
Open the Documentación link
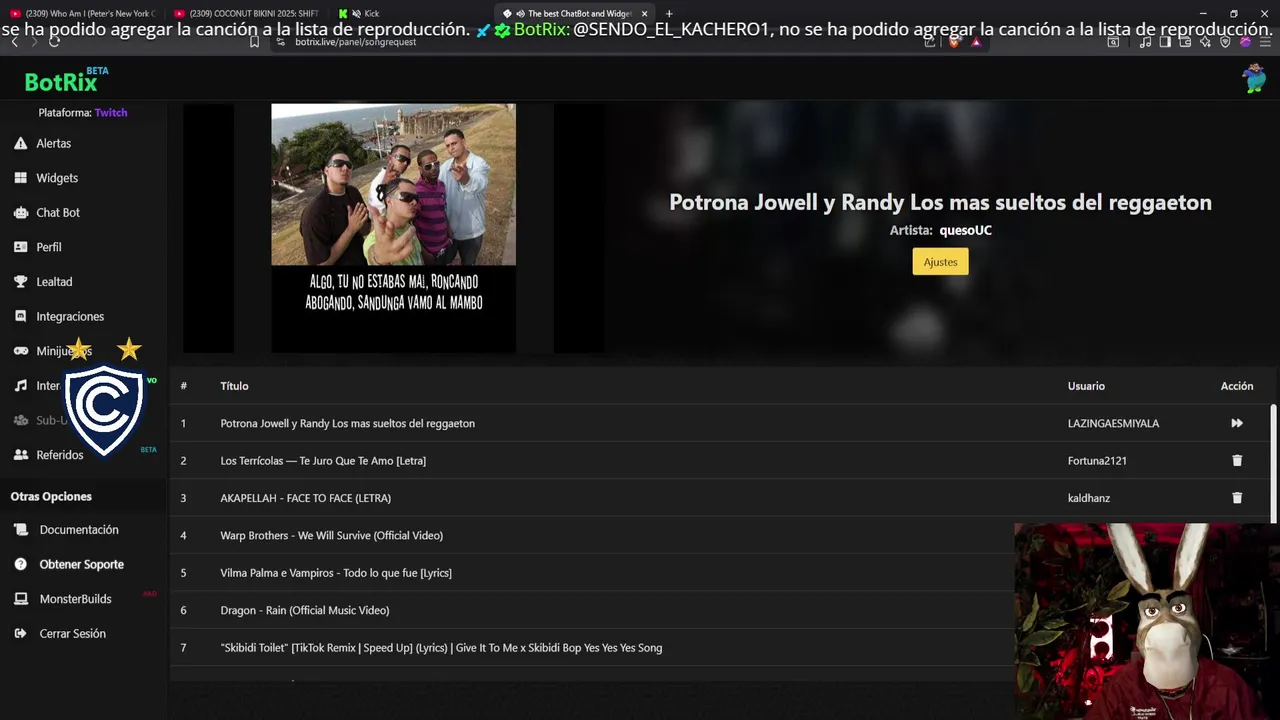[79, 530]
